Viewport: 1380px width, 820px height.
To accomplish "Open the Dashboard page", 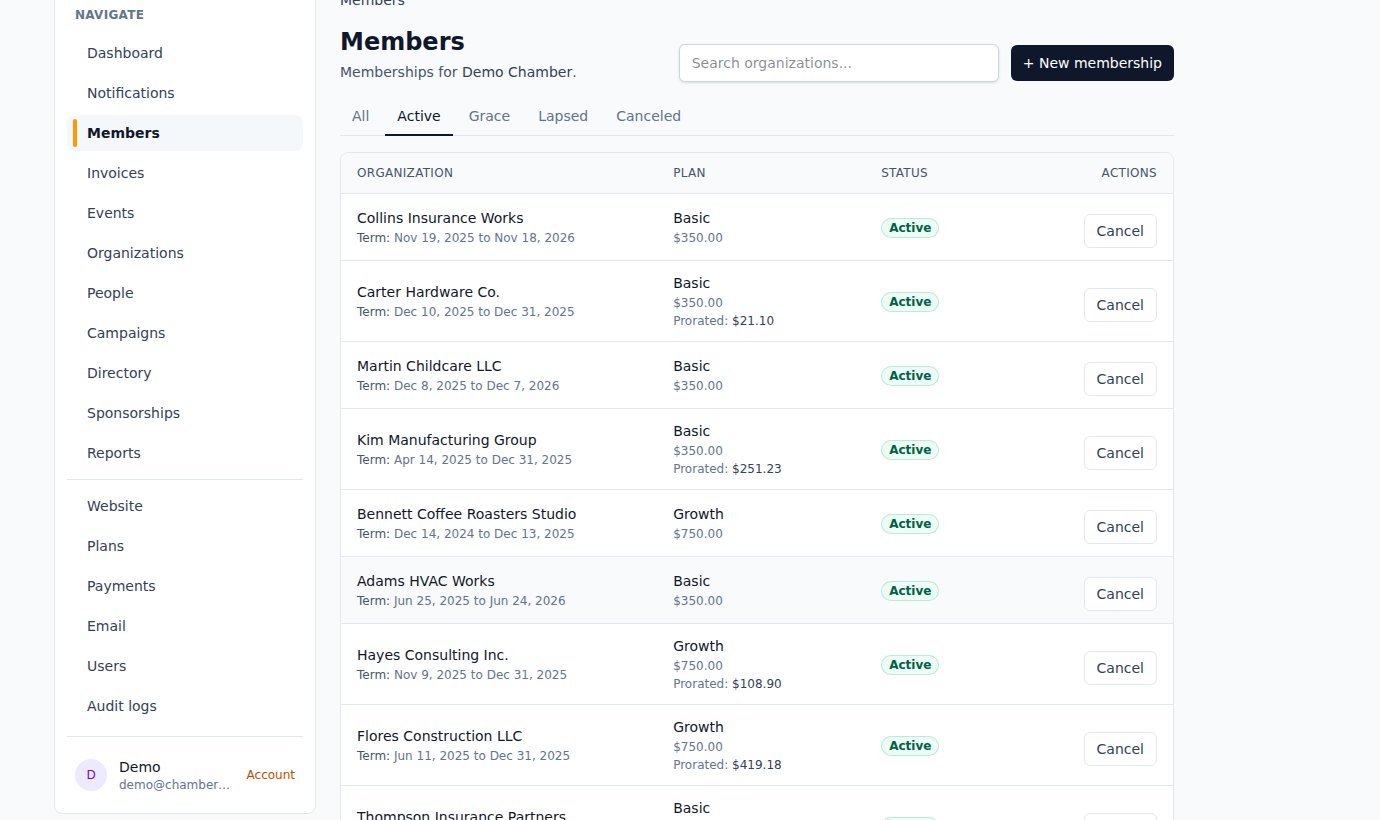I will pos(124,52).
